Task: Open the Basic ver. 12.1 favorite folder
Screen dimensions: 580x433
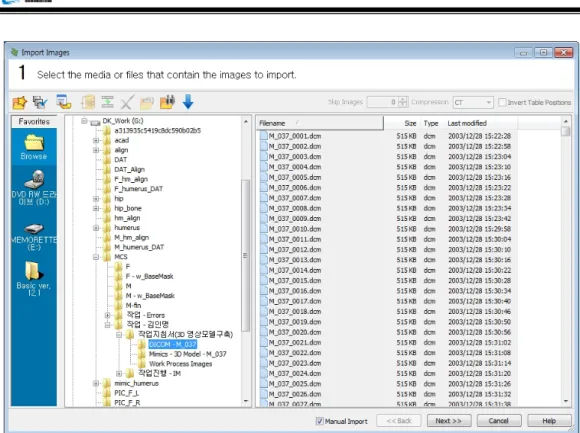Action: click(x=34, y=279)
